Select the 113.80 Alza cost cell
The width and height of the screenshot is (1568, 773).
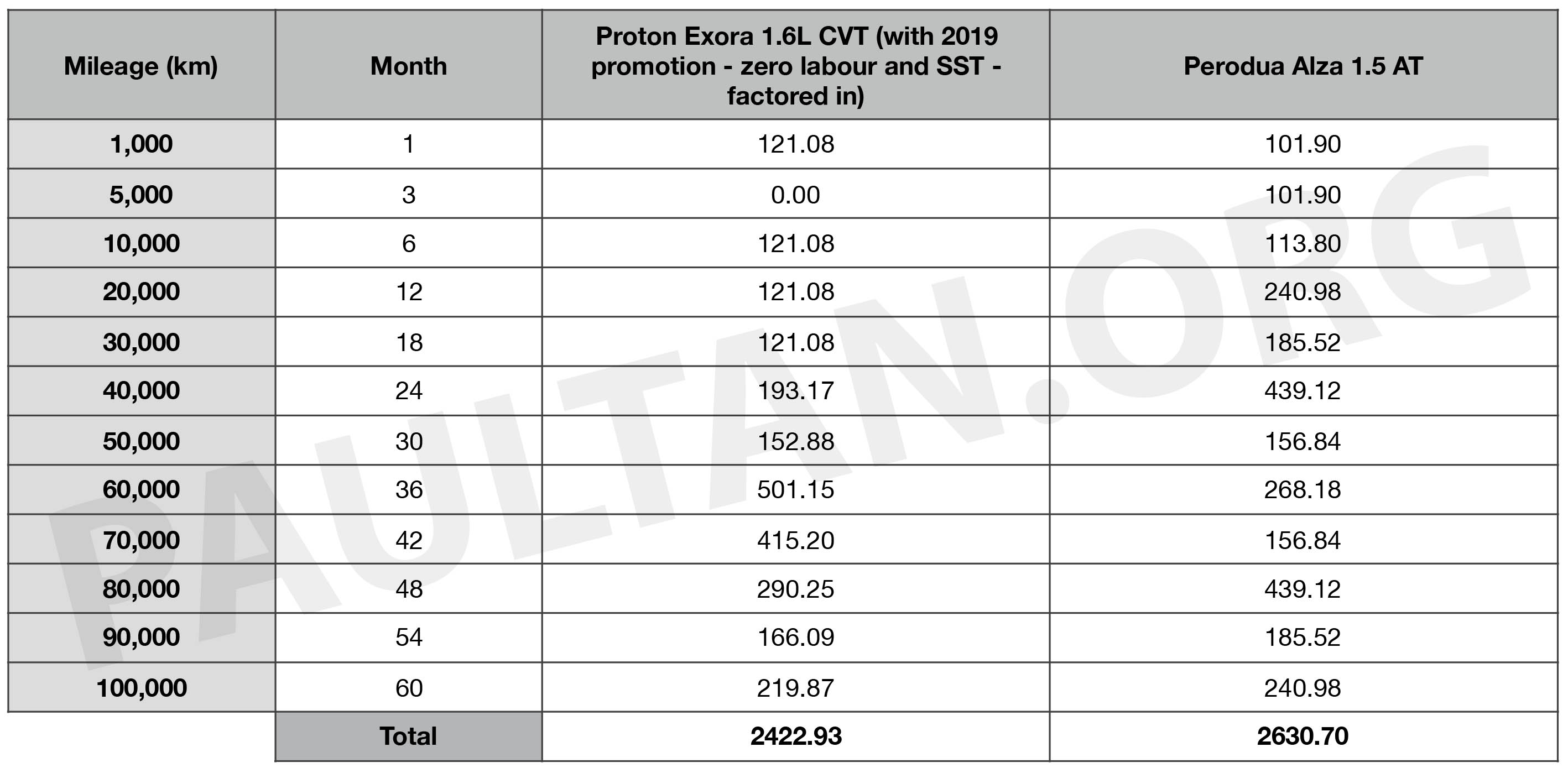point(1303,243)
